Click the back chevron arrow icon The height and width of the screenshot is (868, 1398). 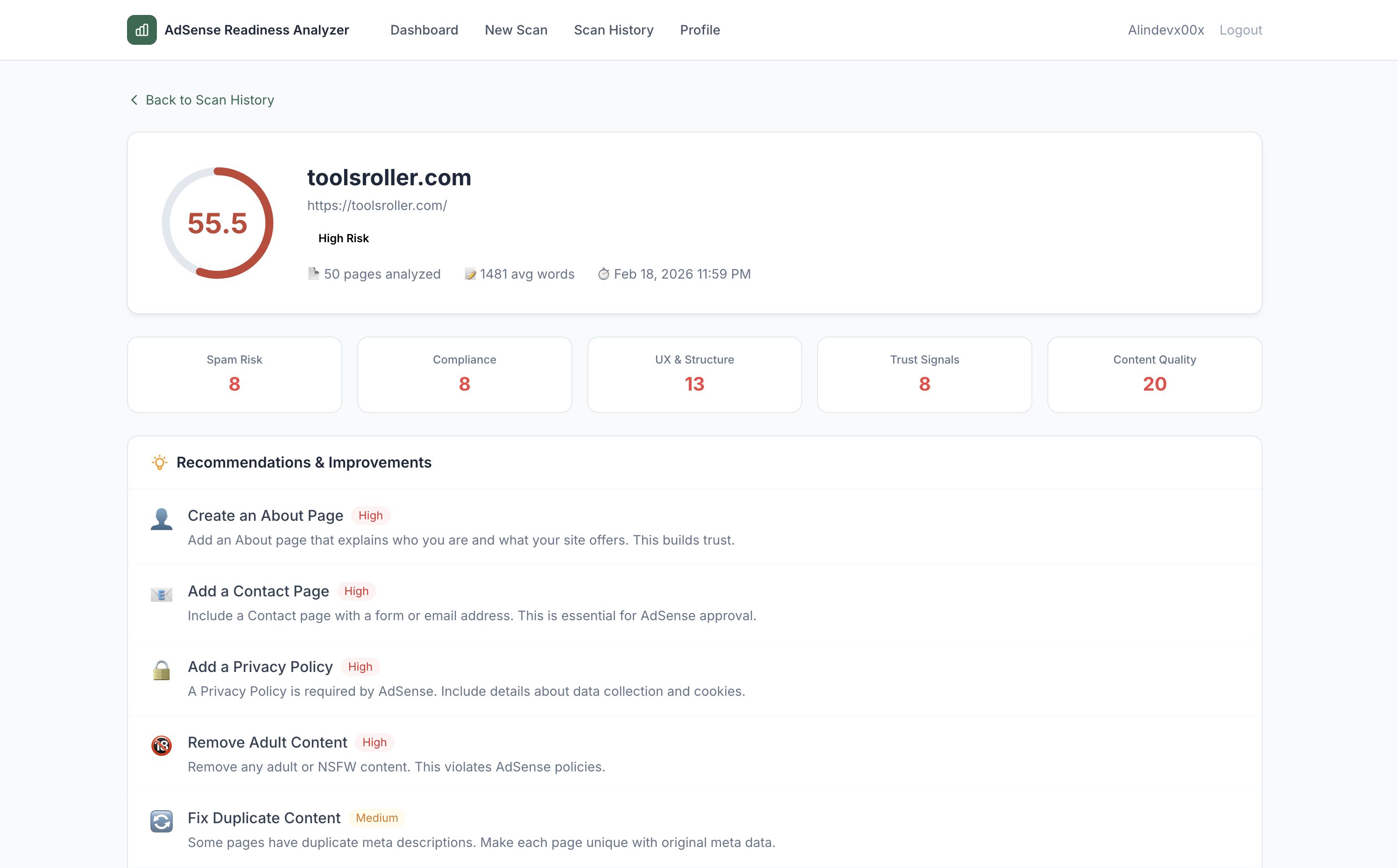pyautogui.click(x=134, y=100)
